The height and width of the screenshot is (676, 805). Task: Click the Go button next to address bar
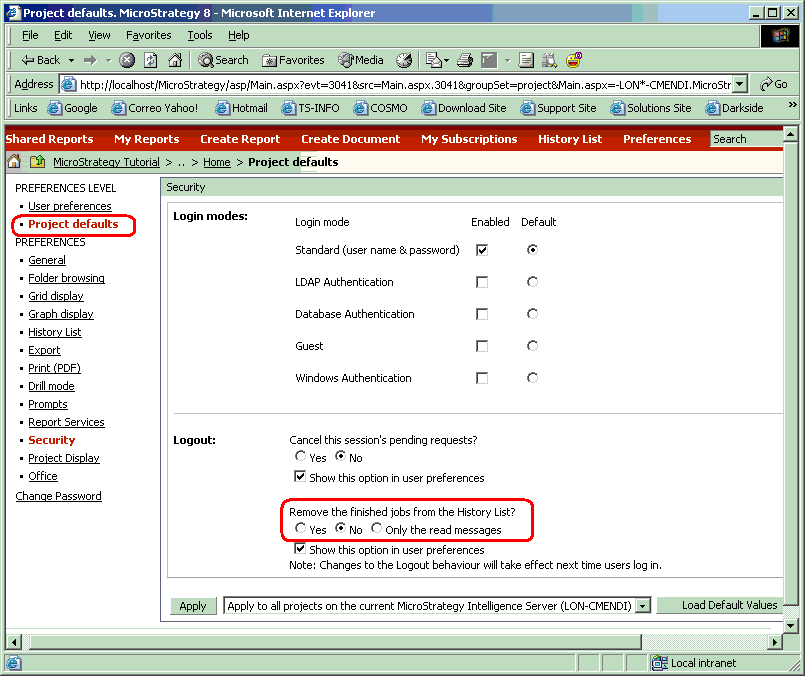[x=774, y=84]
